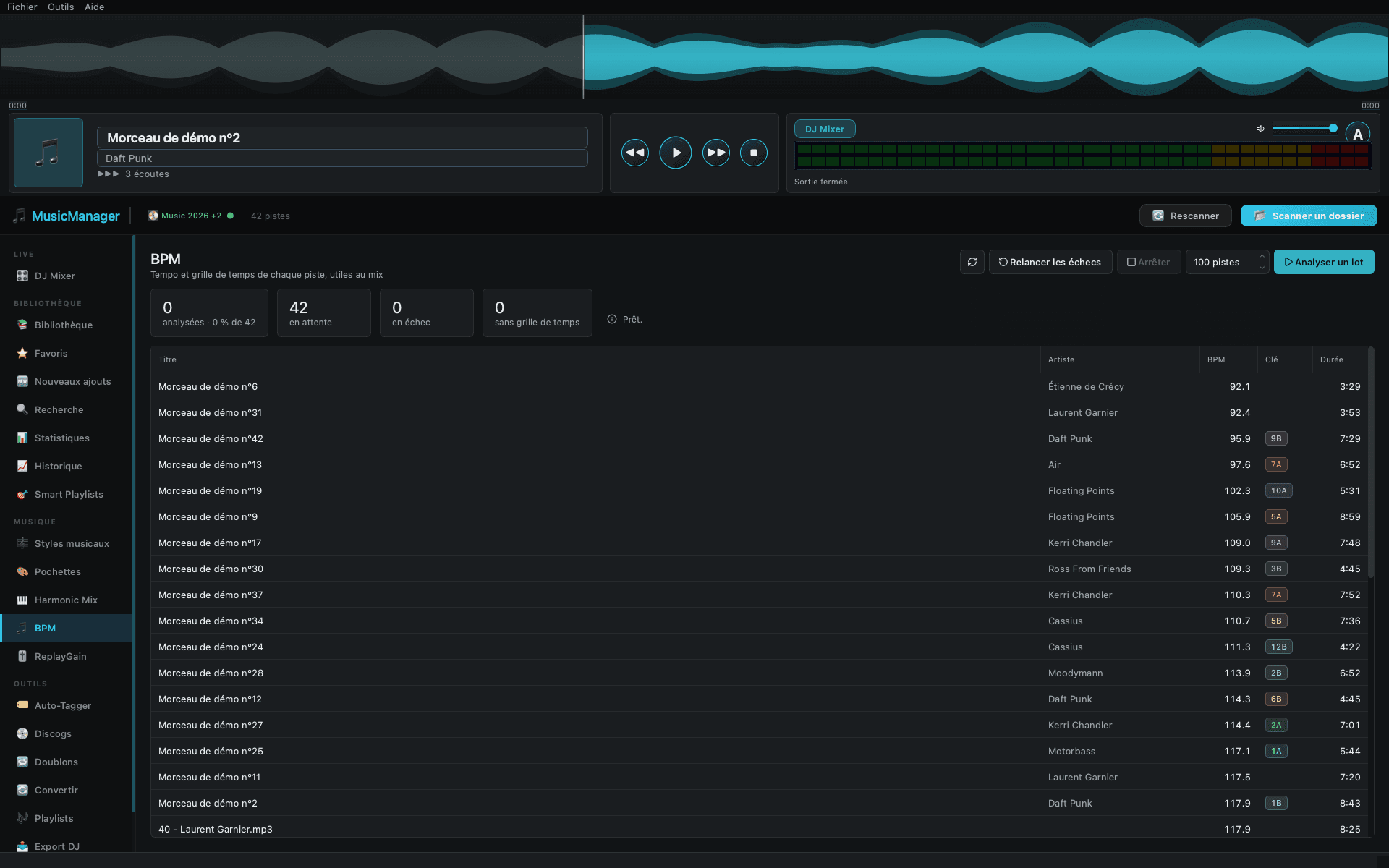
Task: Open Auto-Tagger in the sidebar
Action: coord(67,705)
